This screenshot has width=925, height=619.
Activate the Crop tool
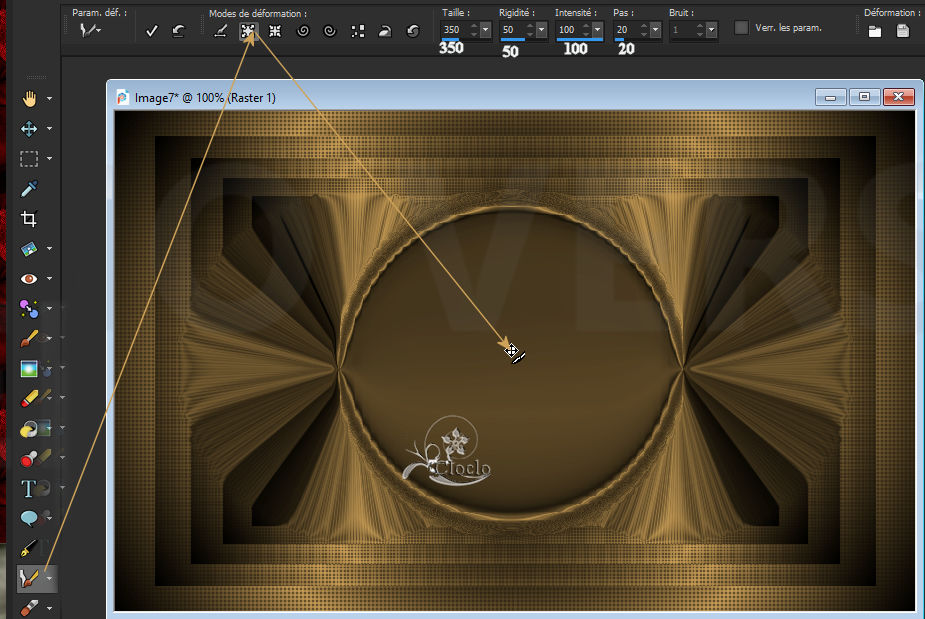pos(29,219)
